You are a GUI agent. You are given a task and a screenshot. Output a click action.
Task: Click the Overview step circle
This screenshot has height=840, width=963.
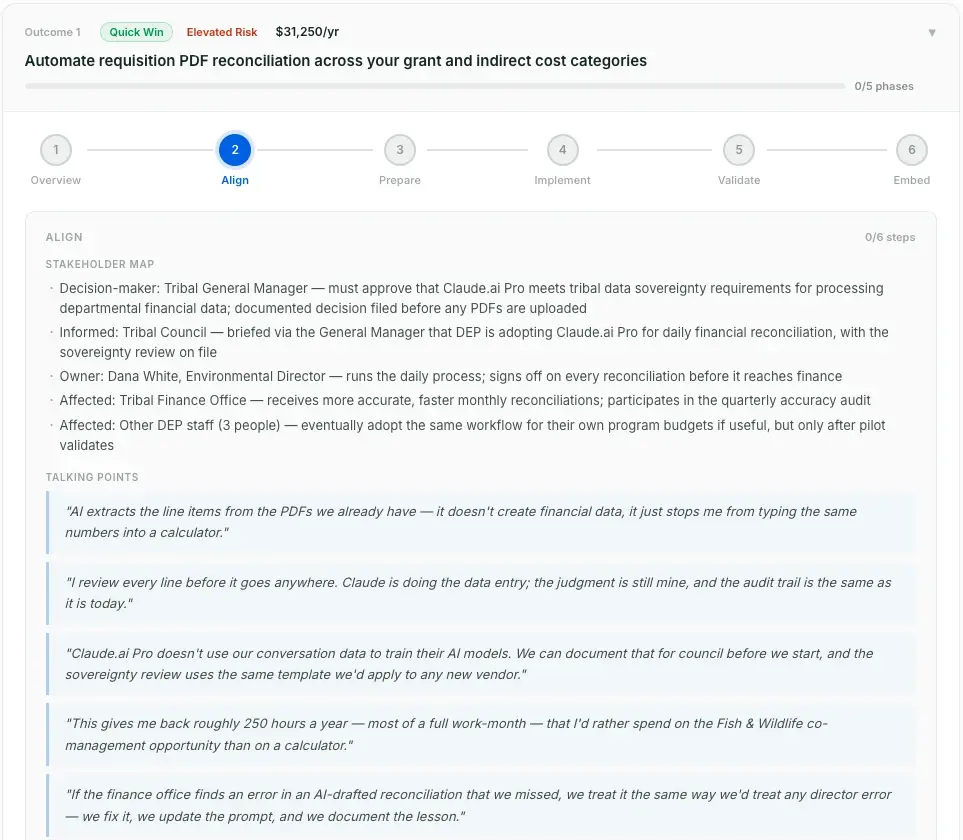click(55, 149)
